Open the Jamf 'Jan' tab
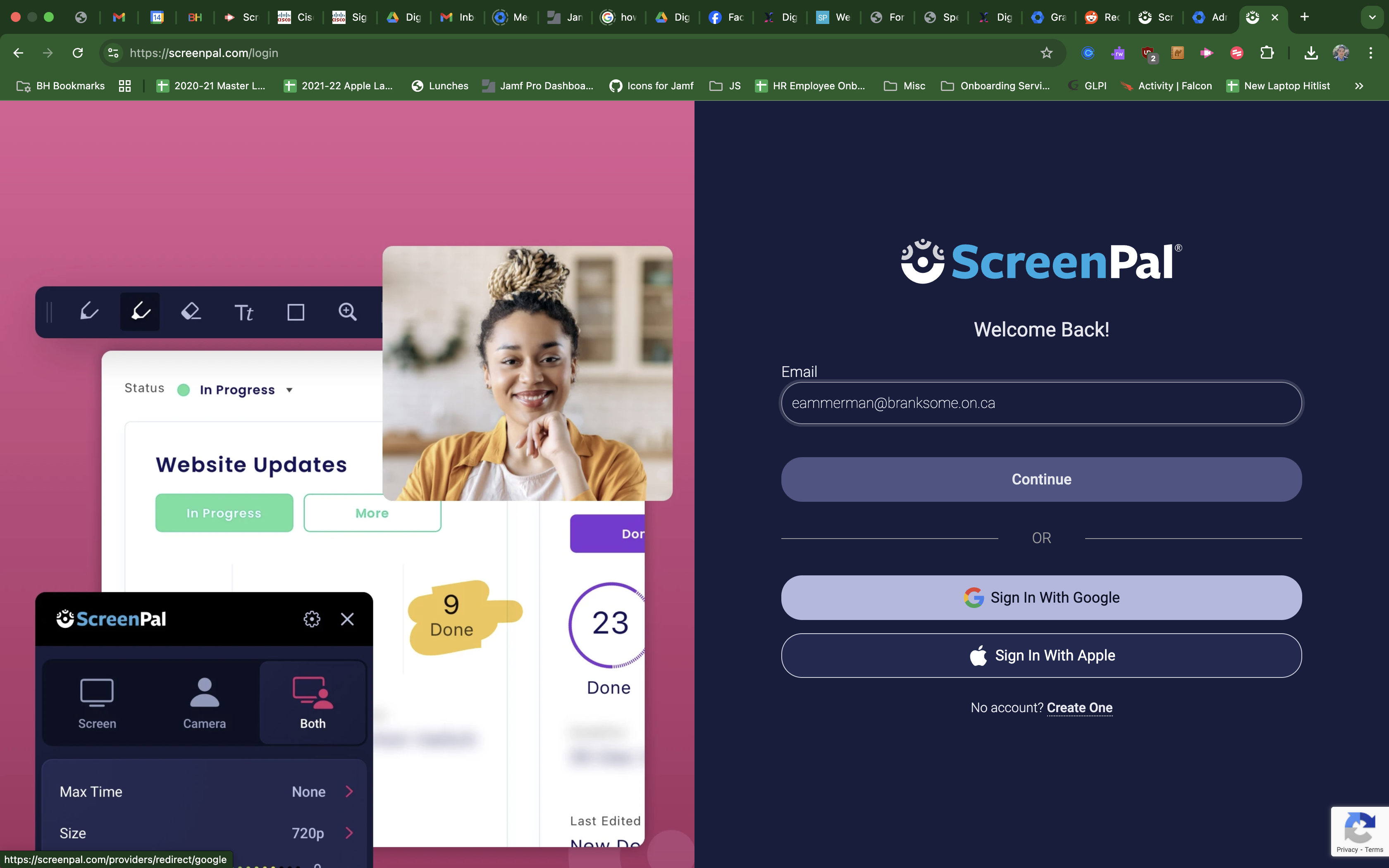 [565, 17]
